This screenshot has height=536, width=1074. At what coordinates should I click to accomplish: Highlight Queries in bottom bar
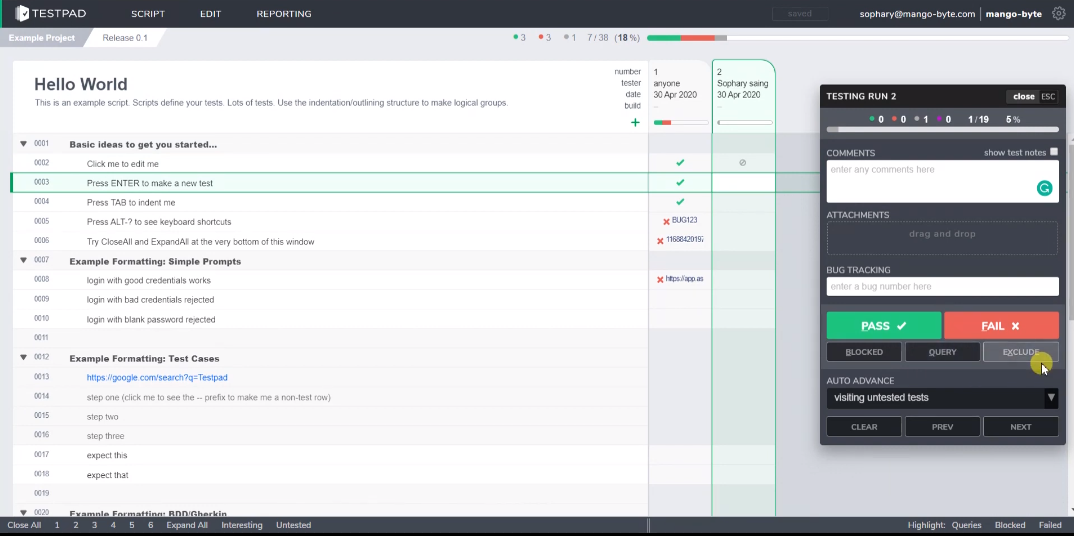click(966, 525)
